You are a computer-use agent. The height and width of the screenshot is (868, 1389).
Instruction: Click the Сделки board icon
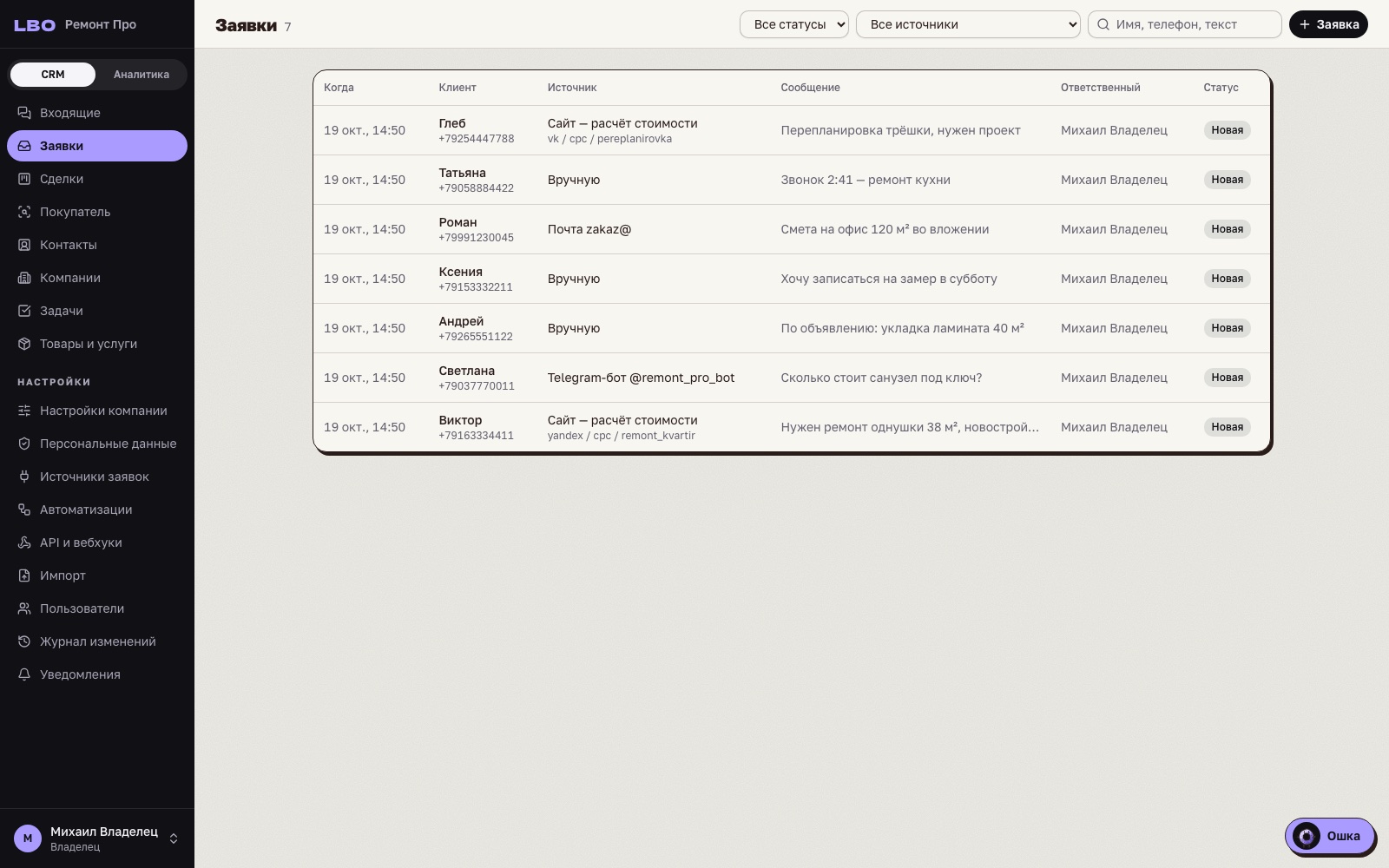24,179
